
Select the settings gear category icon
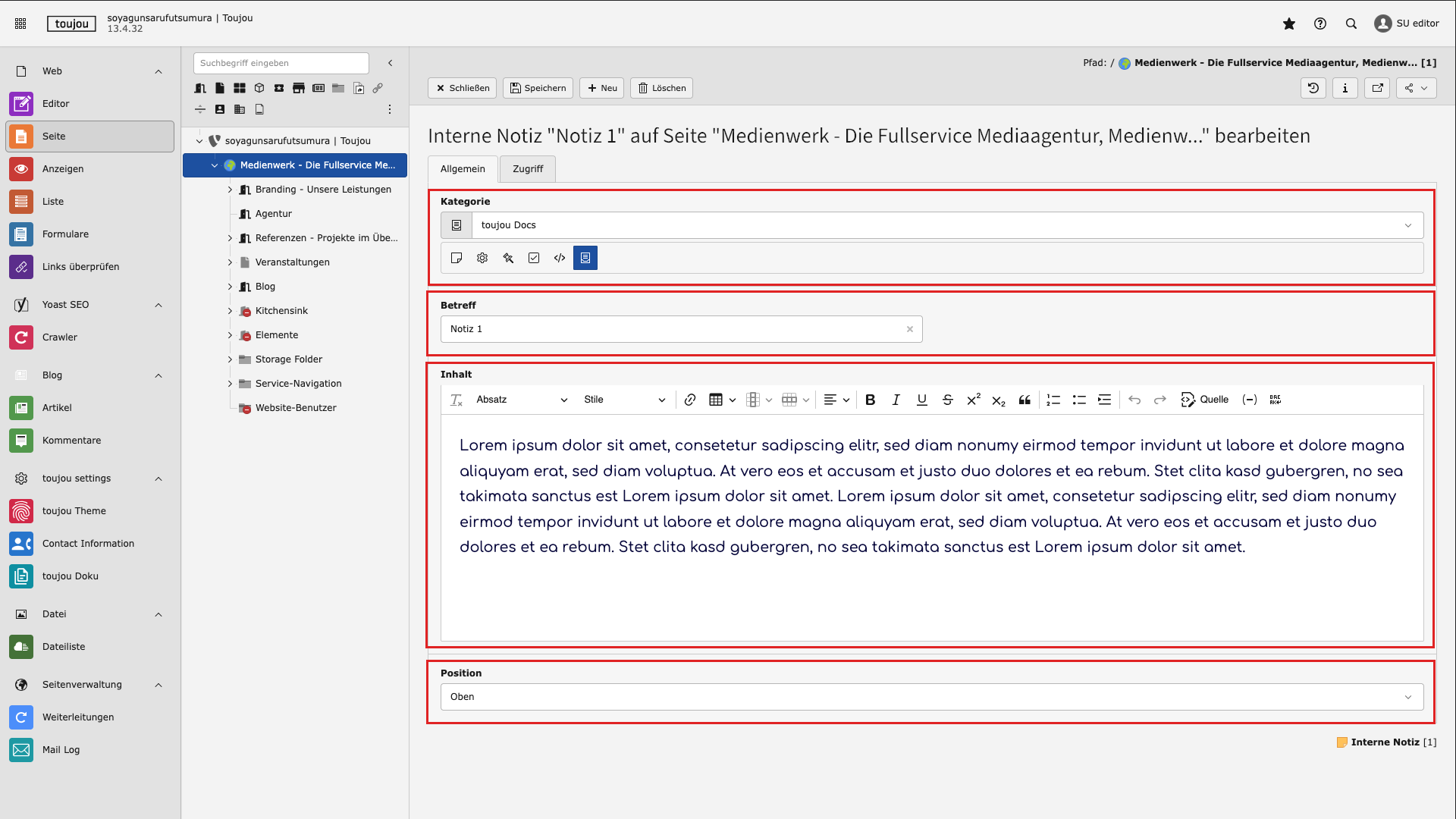482,258
